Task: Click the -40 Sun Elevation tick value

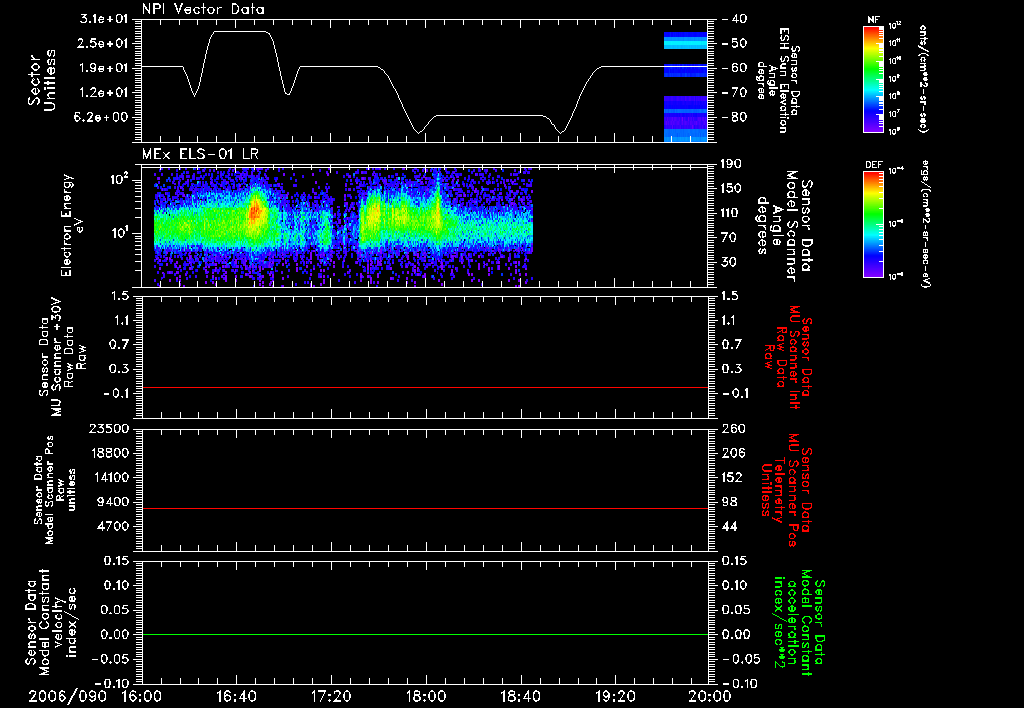Action: [x=735, y=19]
